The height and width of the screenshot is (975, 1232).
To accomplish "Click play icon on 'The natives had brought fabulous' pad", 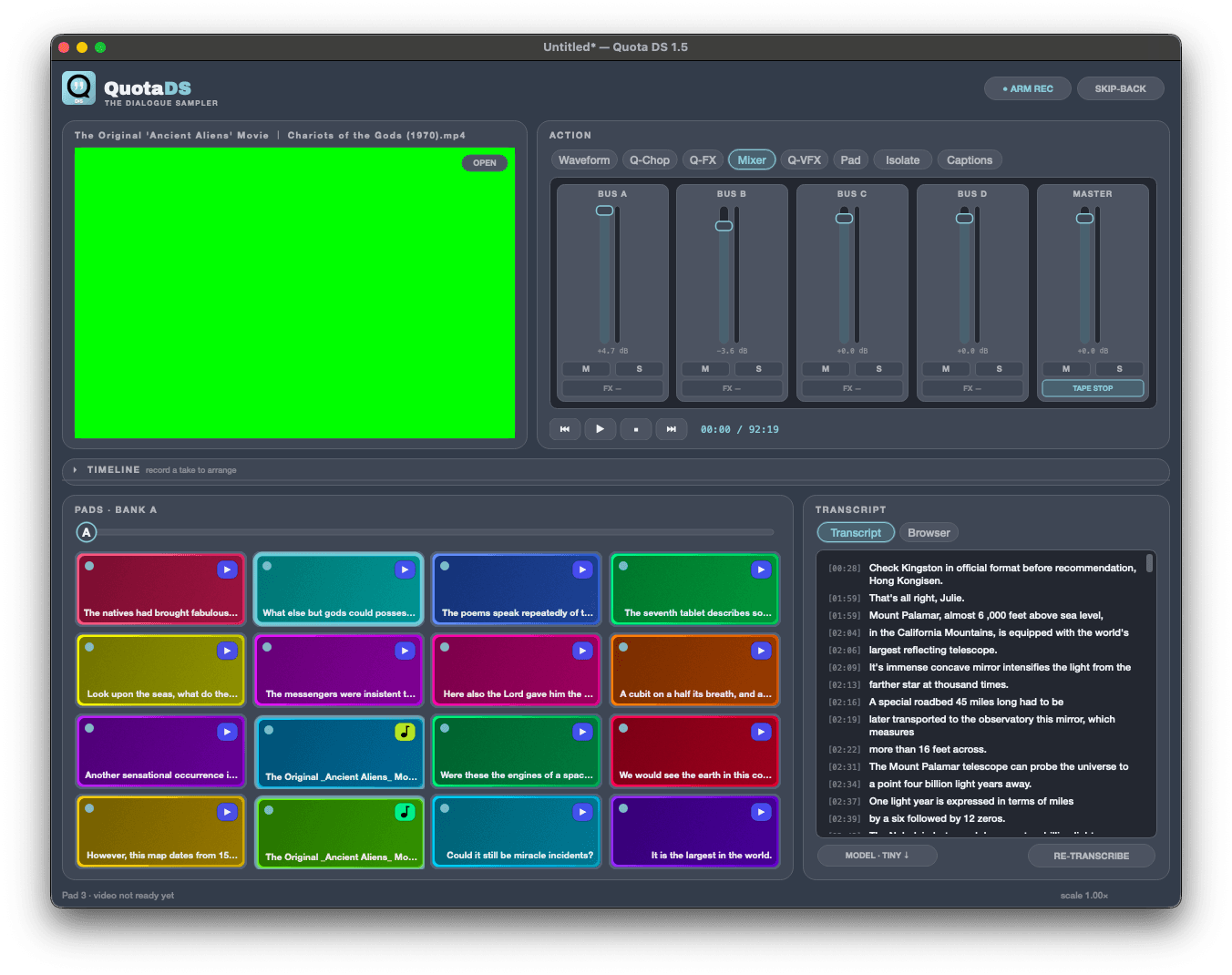I will 227,570.
